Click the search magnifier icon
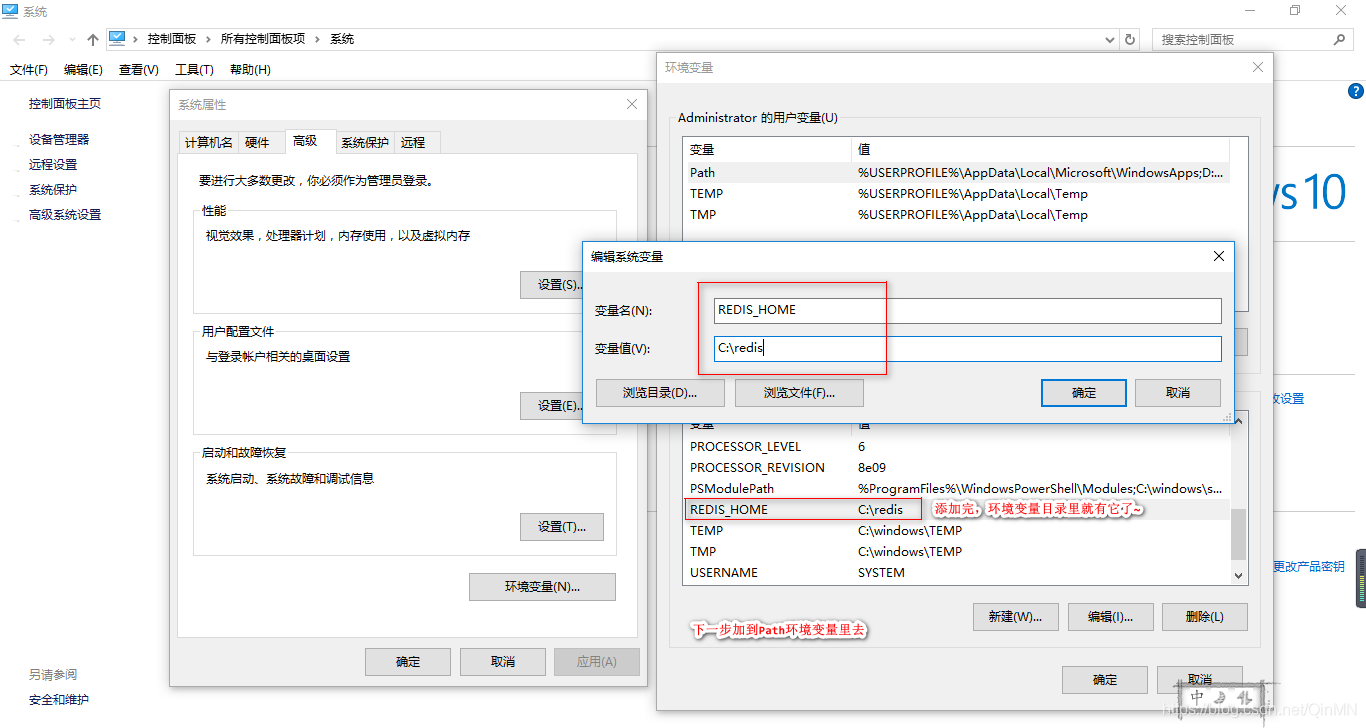1366x728 pixels. [1340, 39]
